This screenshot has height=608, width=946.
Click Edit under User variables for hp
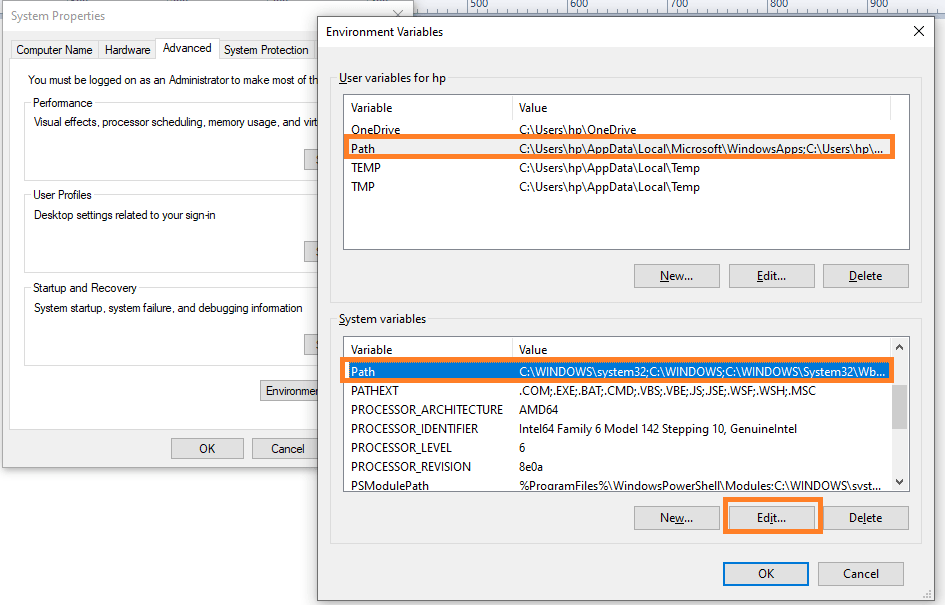pyautogui.click(x=772, y=276)
